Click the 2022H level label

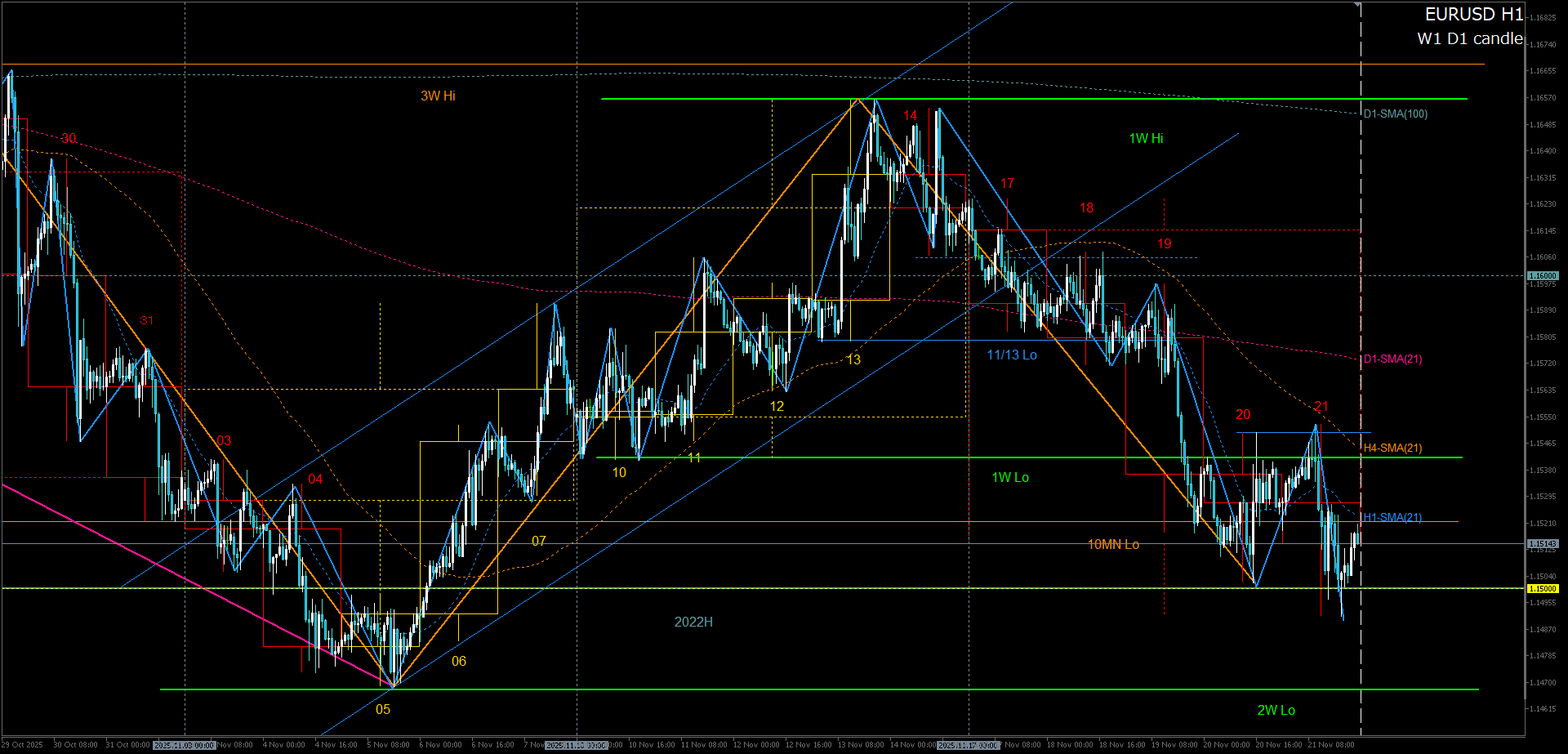pyautogui.click(x=693, y=622)
